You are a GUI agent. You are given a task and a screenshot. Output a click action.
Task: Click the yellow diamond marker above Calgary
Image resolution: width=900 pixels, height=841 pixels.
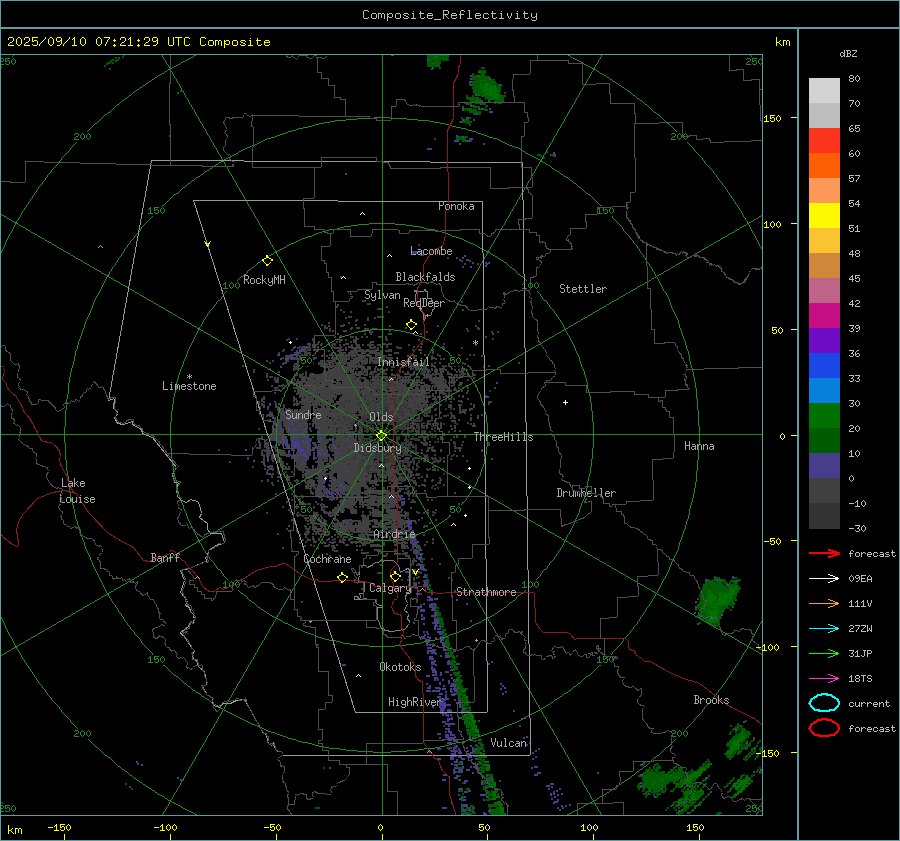tap(395, 576)
